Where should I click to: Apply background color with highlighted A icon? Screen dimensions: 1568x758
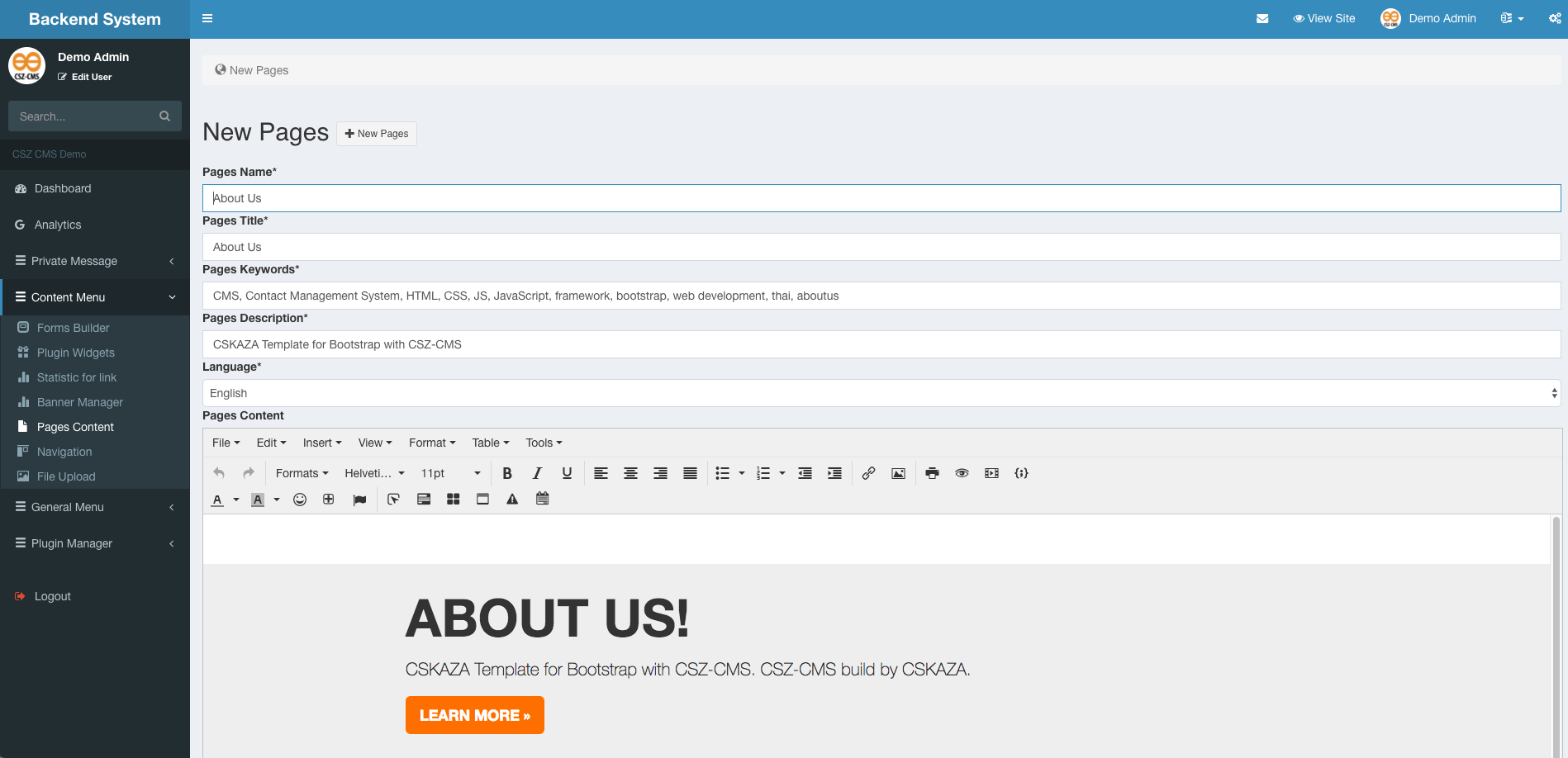(258, 500)
